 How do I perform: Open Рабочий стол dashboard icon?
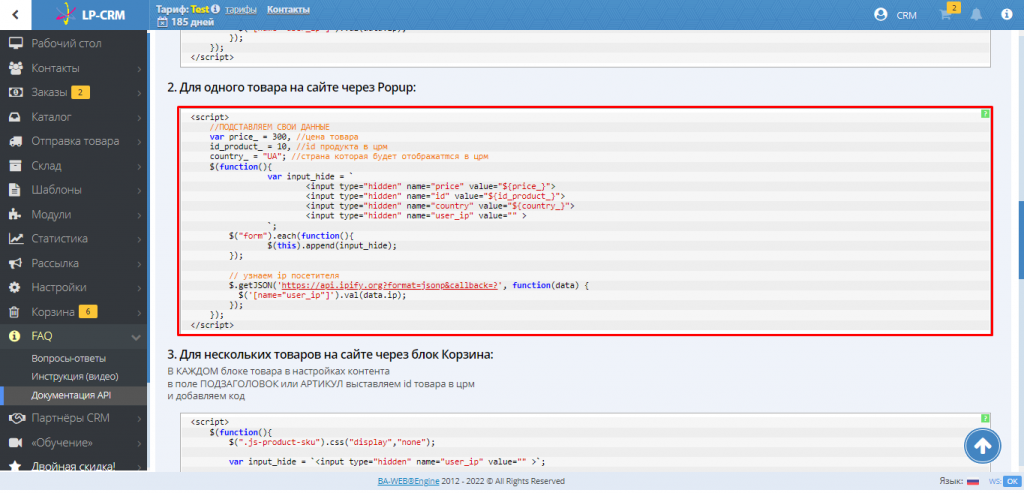point(16,44)
